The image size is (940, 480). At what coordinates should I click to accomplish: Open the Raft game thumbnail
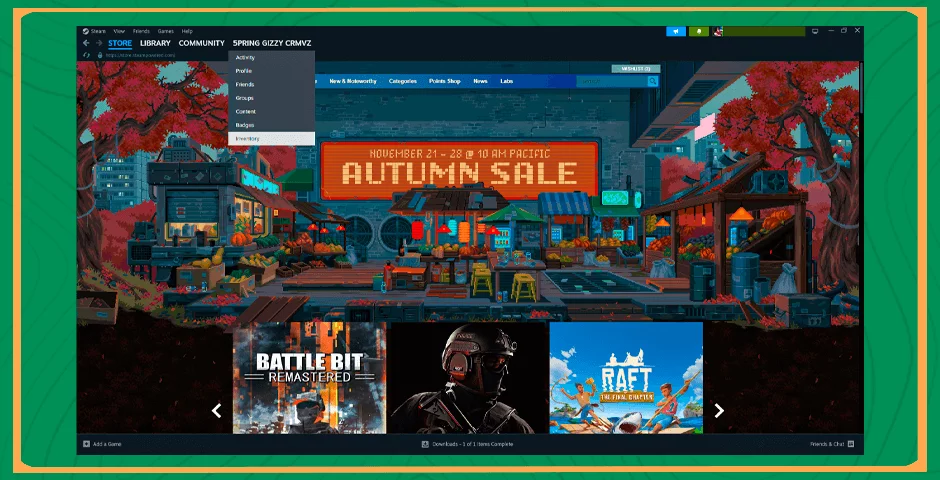point(626,378)
